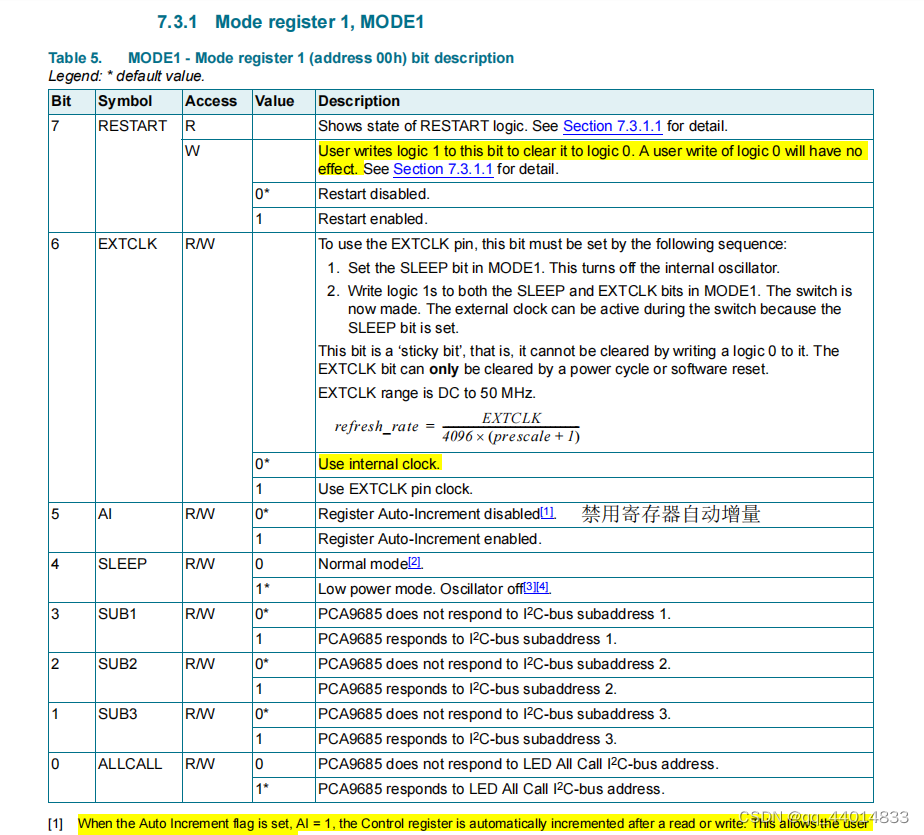Click 'PCA9685 responds to I²C-bus subaddress 1.'
The width and height of the screenshot is (924, 835).
[x=467, y=639]
